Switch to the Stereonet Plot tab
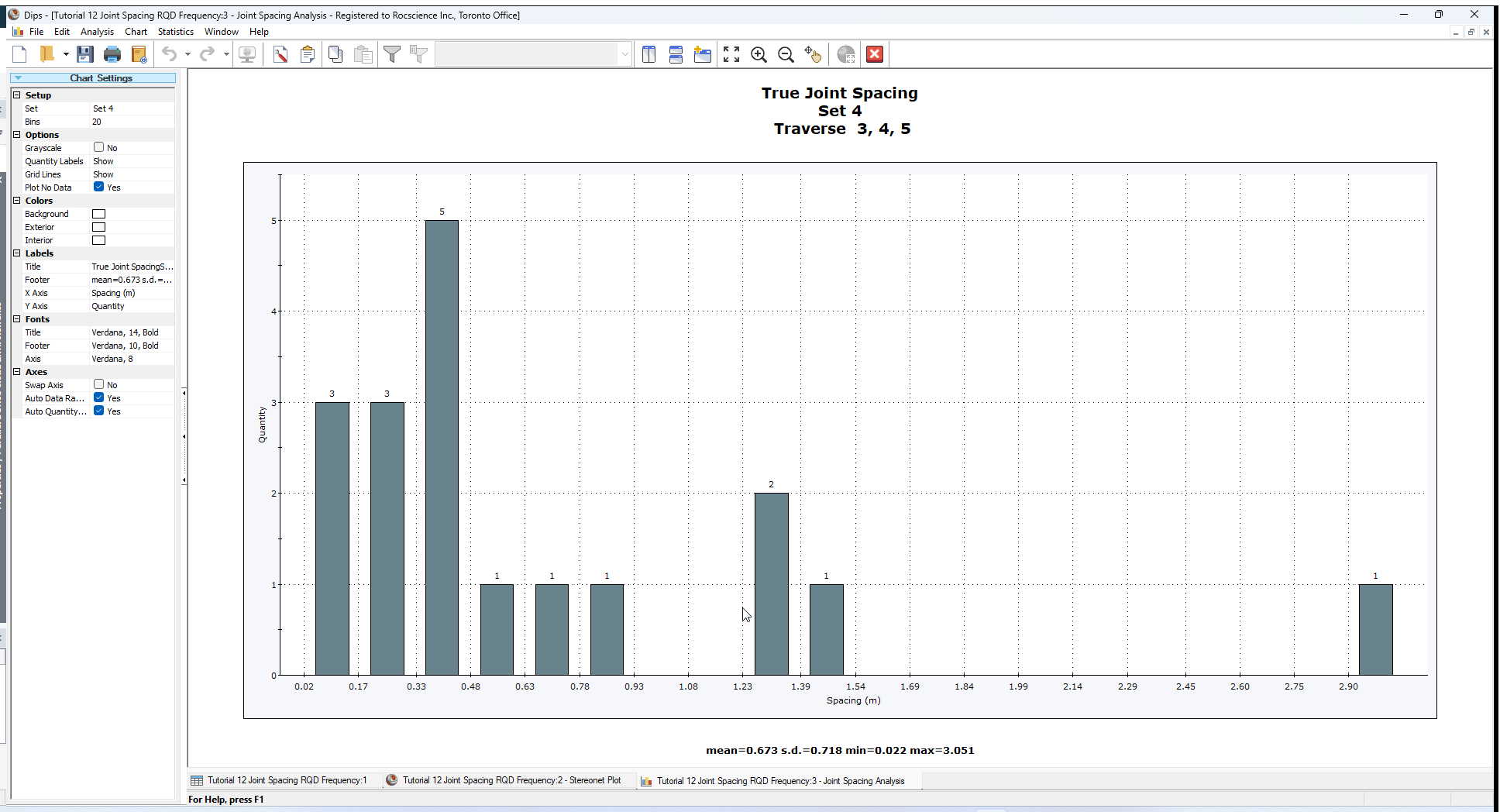Image resolution: width=1500 pixels, height=812 pixels. pos(511,780)
